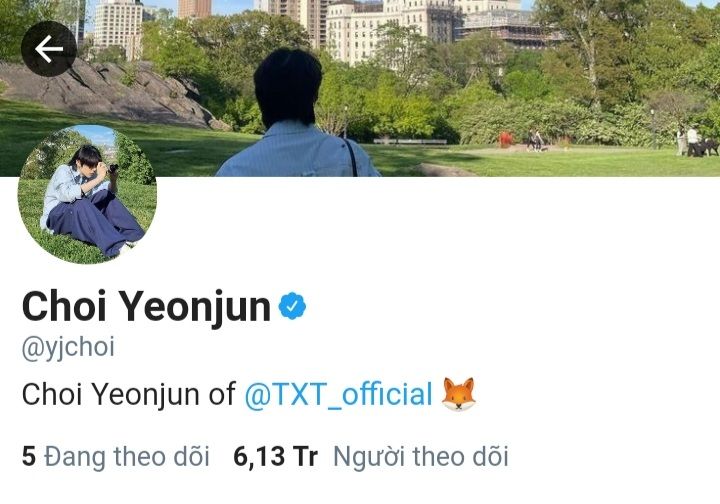Tap the following count number 5
The height and width of the screenshot is (504, 720).
[28, 457]
